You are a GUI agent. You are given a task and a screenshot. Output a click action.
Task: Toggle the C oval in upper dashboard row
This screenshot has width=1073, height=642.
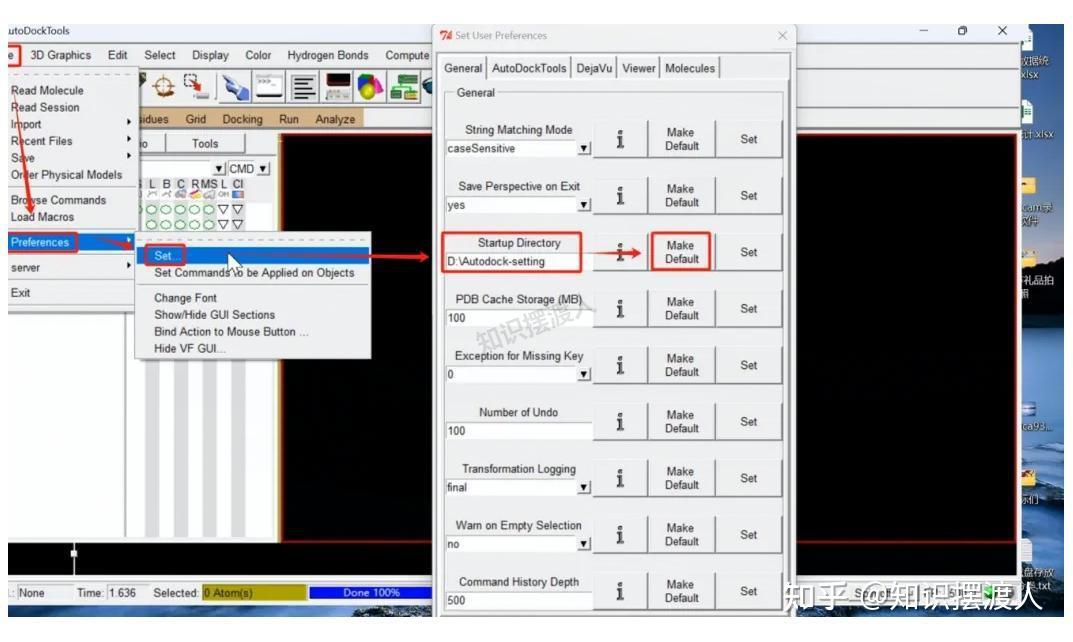click(x=181, y=209)
